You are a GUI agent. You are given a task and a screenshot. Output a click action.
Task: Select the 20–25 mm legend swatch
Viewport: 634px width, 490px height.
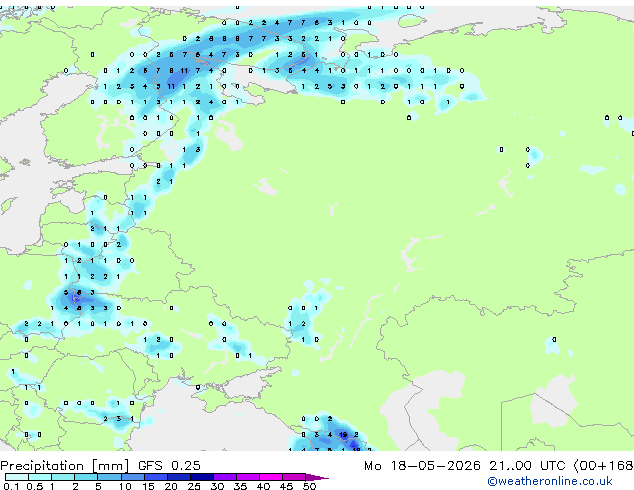[x=179, y=477]
